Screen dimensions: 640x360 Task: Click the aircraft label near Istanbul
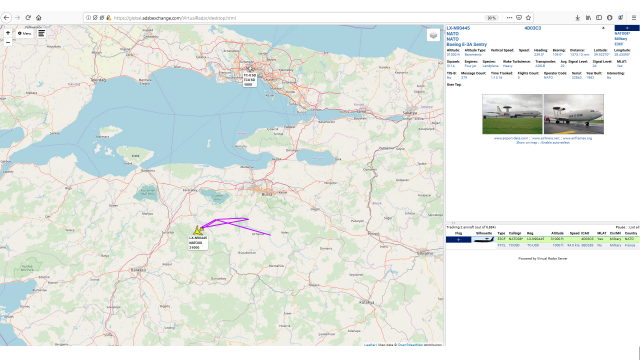click(x=250, y=80)
